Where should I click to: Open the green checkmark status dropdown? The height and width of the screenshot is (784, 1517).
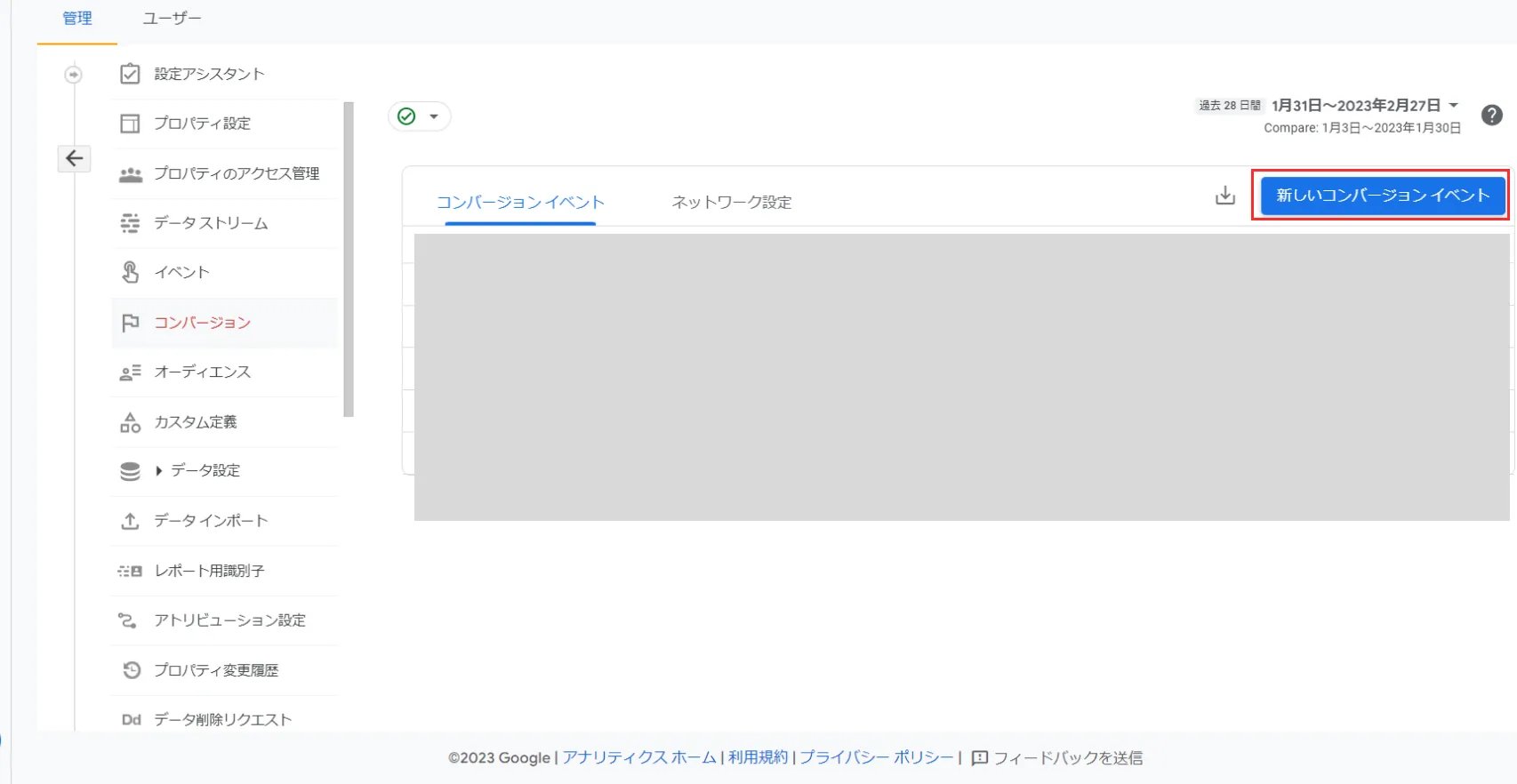pos(419,116)
